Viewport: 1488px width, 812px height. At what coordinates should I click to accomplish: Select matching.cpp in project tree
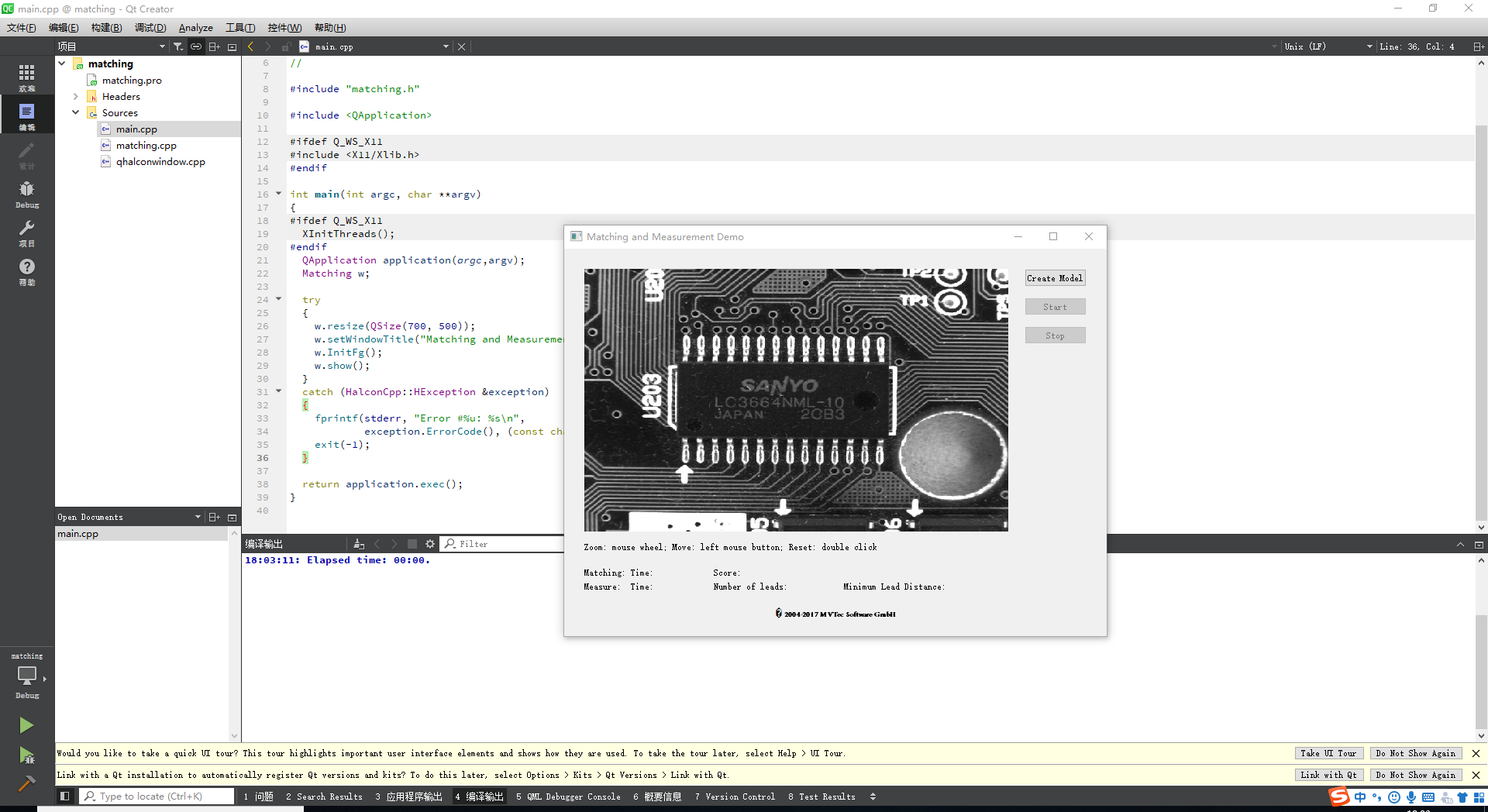pyautogui.click(x=146, y=146)
